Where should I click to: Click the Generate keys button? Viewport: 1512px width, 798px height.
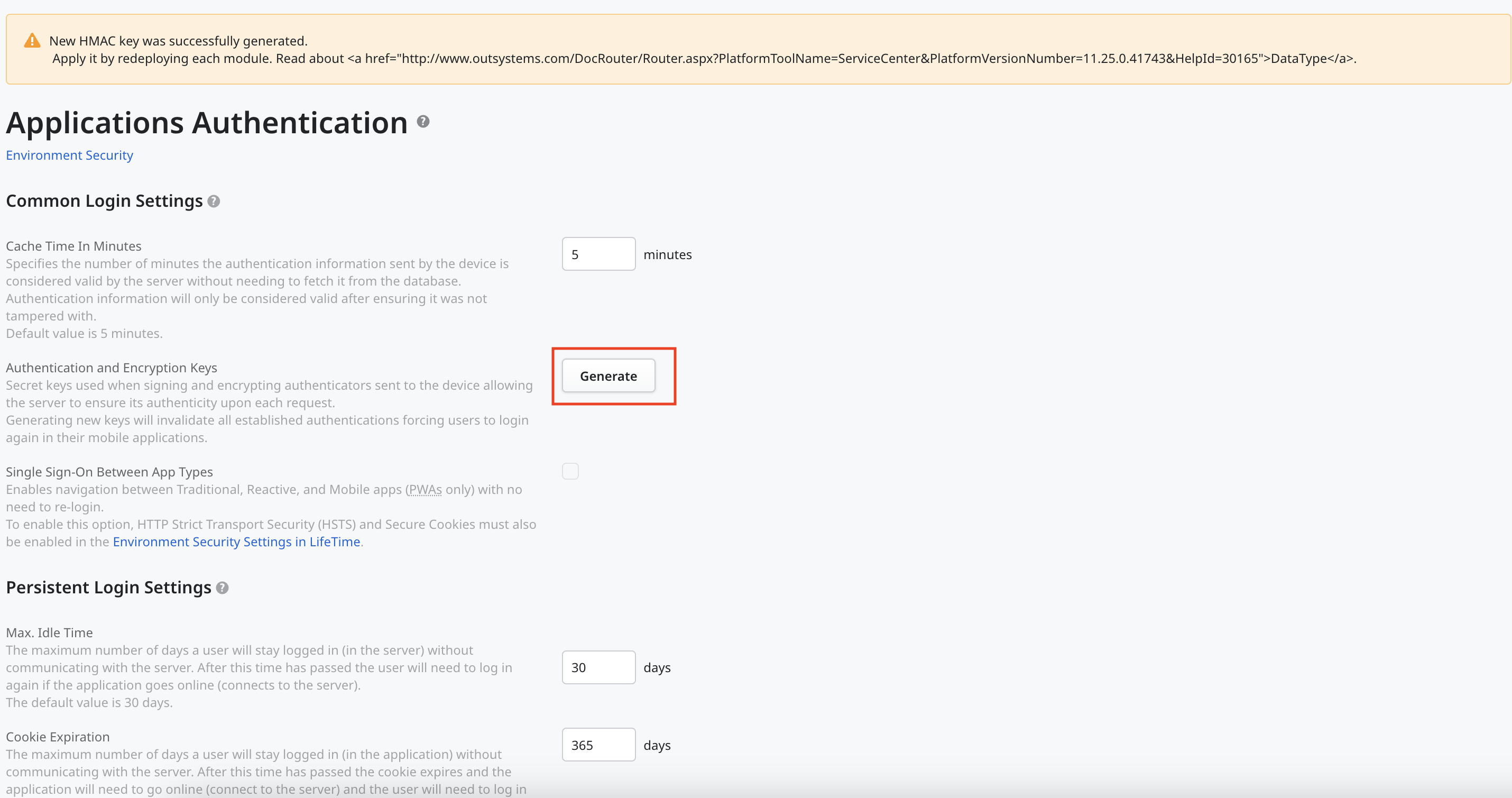click(607, 376)
